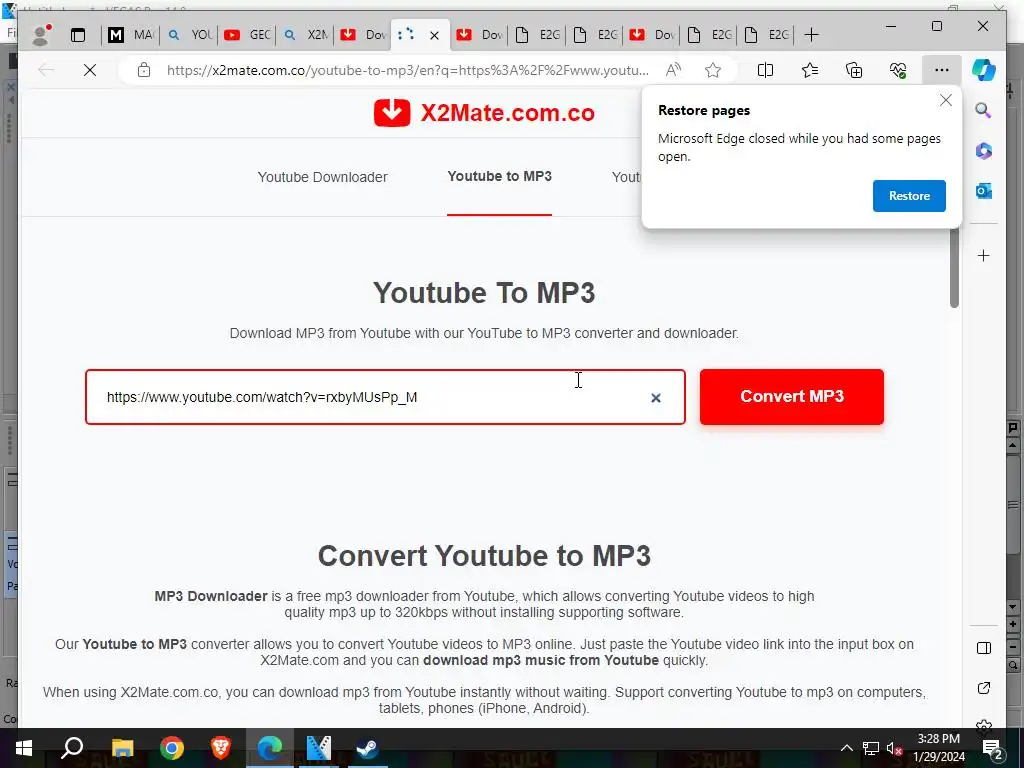Click the Youtube To MP3 heading

pyautogui.click(x=484, y=293)
